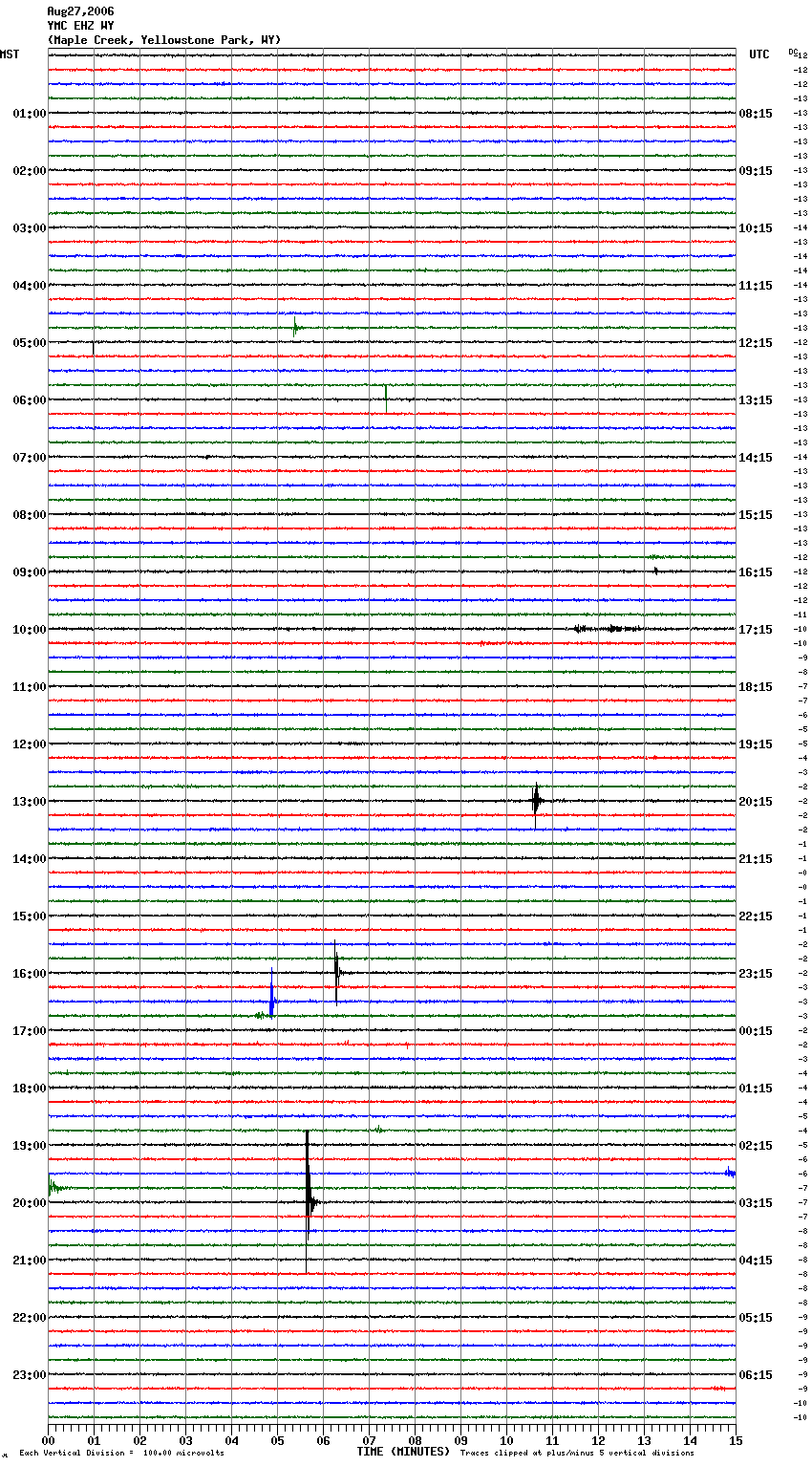
Task: Click the 00:15 UTC time label
Action: pyautogui.click(x=756, y=1031)
